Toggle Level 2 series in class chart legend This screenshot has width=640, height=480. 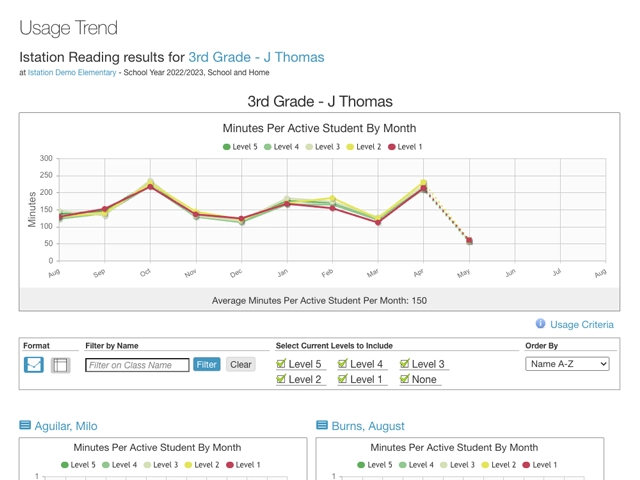364,147
